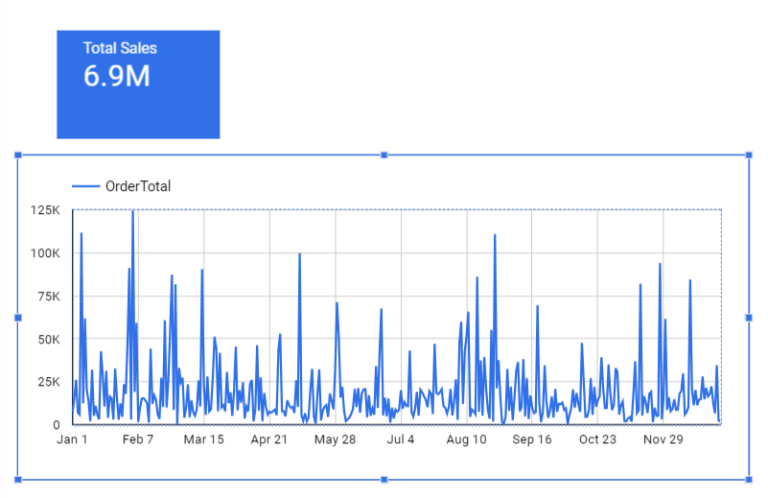Screen dimensions: 768x498
Task: Click the chart's right-middle selection handle
Action: pos(749,318)
